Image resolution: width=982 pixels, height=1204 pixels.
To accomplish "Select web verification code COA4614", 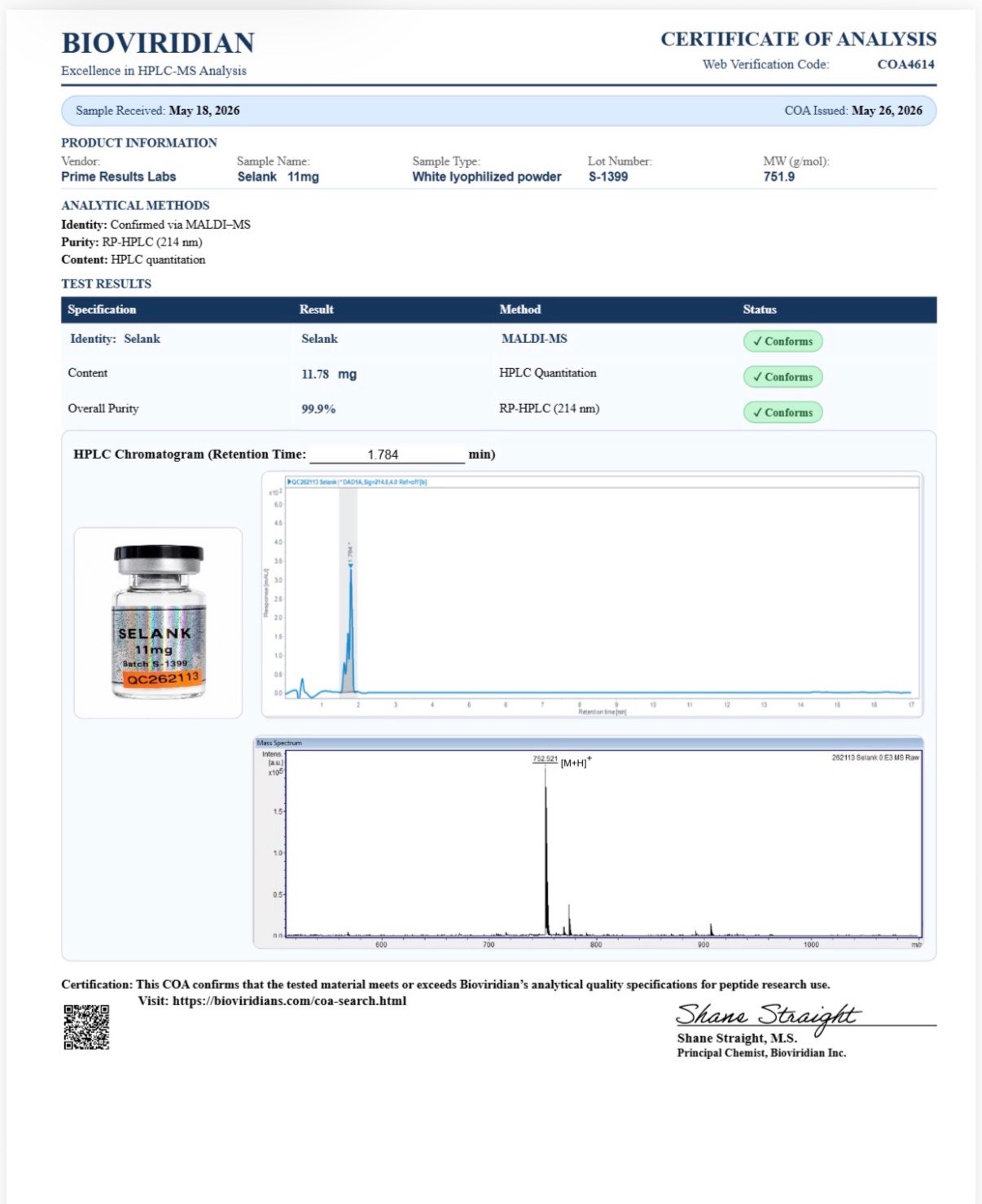I will 905,64.
